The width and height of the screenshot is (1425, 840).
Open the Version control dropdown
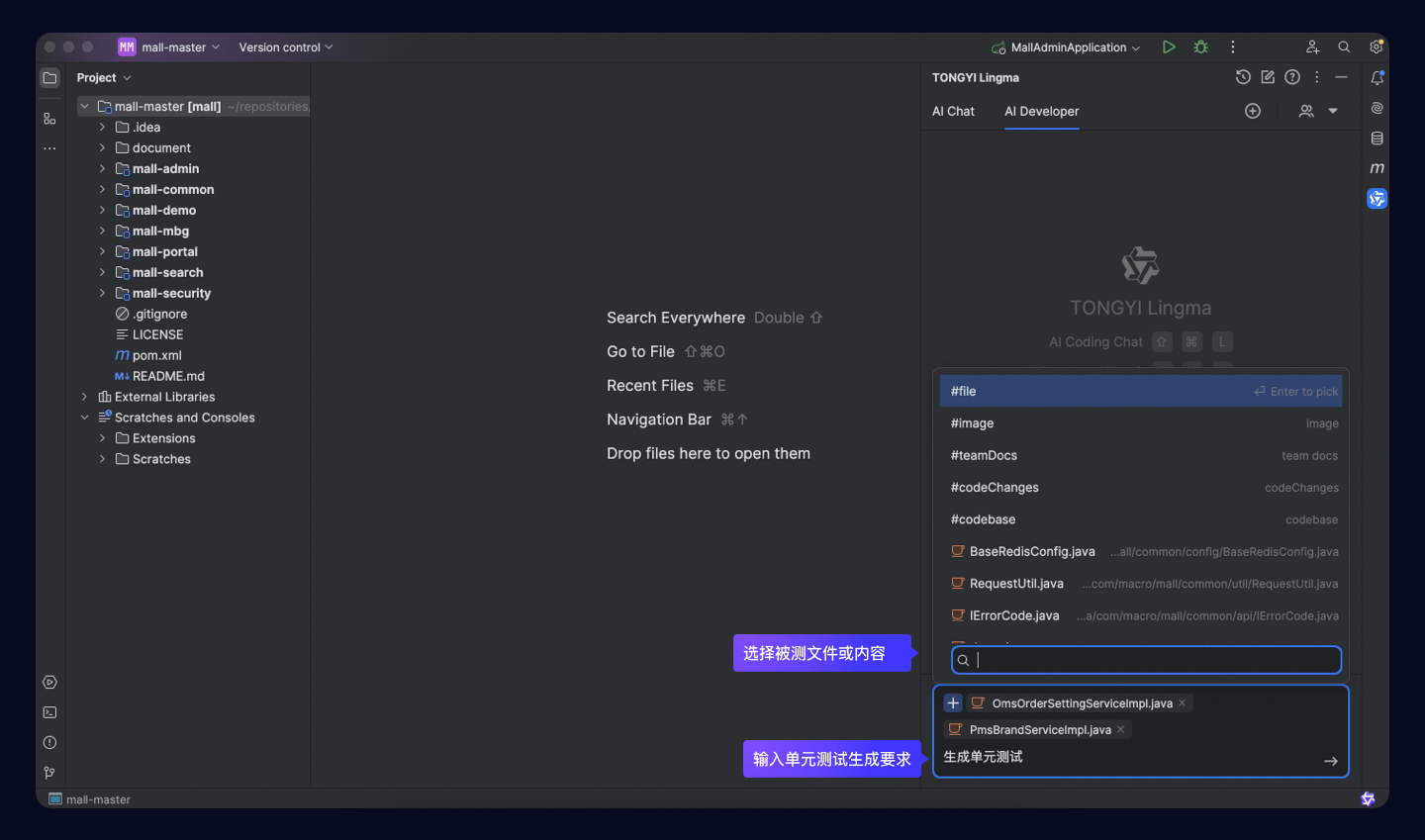[x=285, y=47]
